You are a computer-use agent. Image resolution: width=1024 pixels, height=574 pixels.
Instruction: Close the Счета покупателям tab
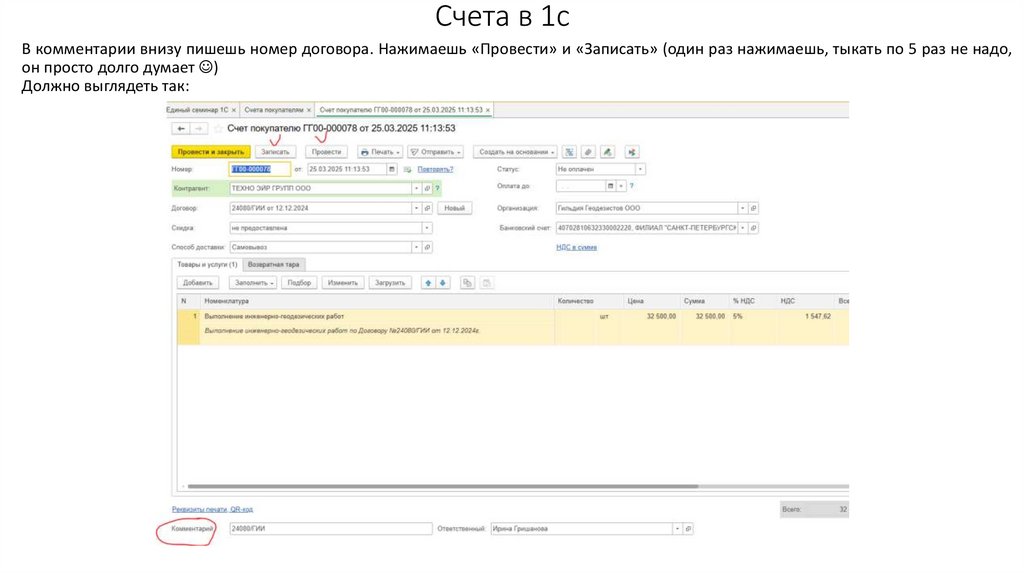click(309, 109)
